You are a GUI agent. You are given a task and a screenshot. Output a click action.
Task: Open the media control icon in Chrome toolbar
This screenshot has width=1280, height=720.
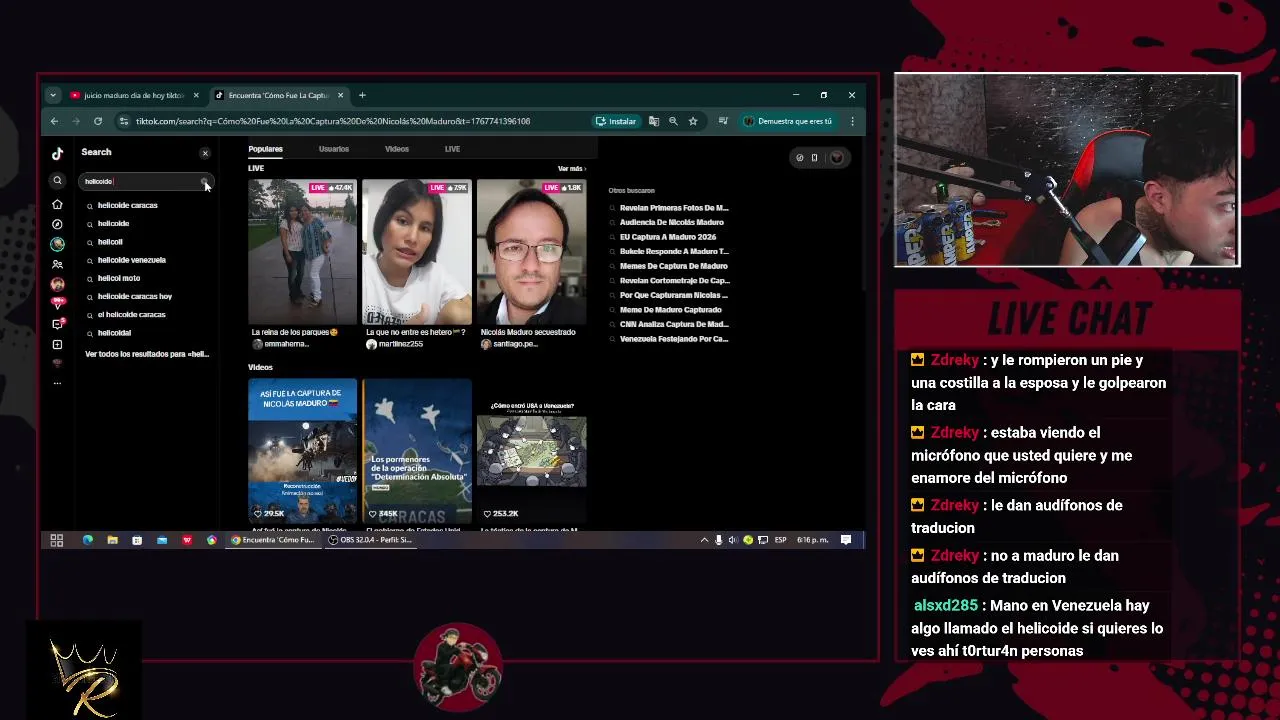[x=723, y=121]
